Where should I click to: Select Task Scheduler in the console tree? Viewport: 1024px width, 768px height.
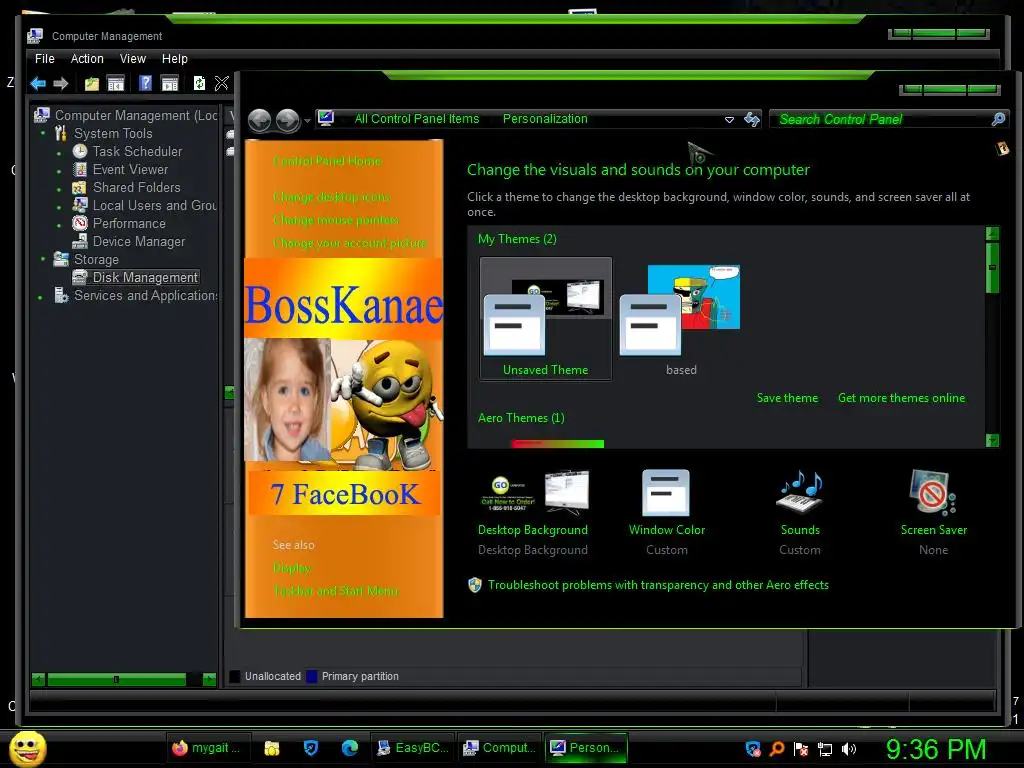coord(137,152)
